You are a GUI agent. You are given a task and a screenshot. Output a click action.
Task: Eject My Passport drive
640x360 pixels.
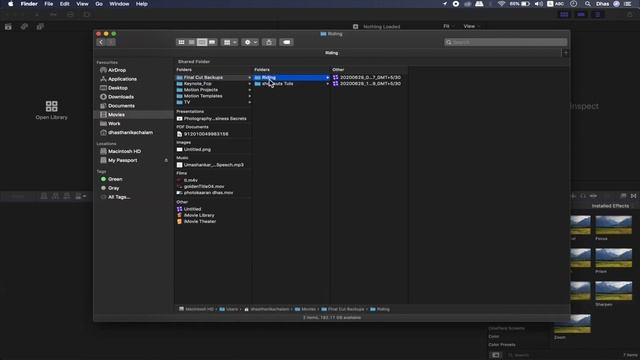pyautogui.click(x=166, y=160)
